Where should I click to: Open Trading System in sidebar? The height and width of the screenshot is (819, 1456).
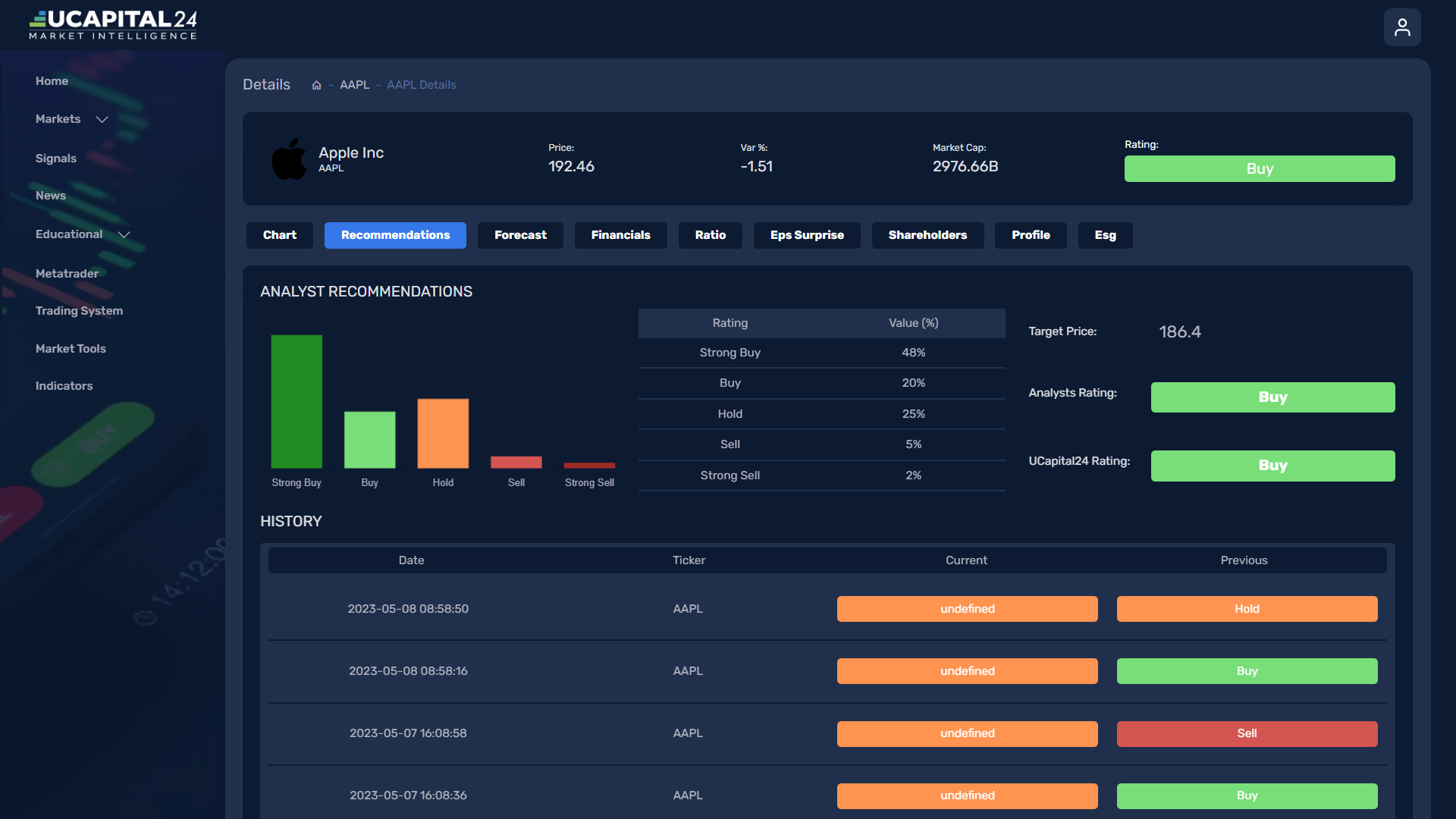[x=79, y=311]
